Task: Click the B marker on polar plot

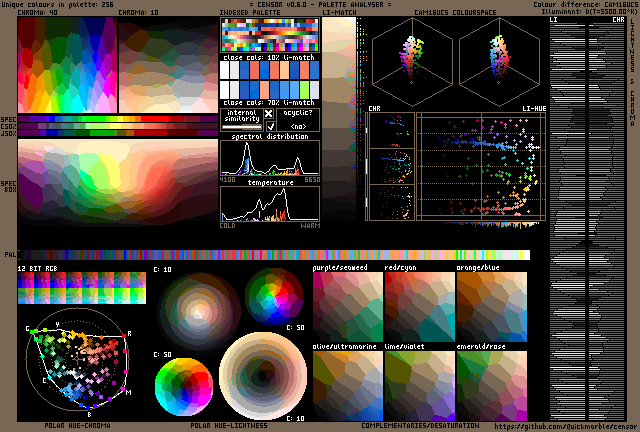Action: click(89, 415)
